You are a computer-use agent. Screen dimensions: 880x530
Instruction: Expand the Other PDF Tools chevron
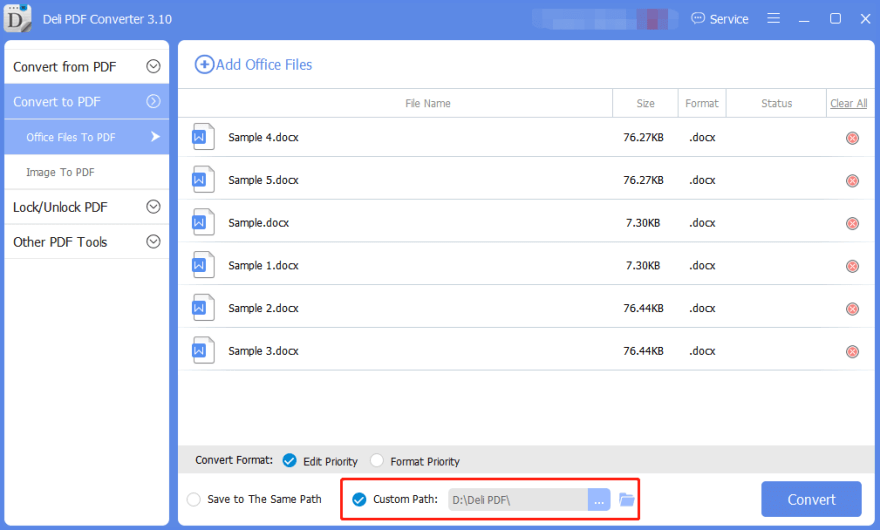click(x=153, y=241)
